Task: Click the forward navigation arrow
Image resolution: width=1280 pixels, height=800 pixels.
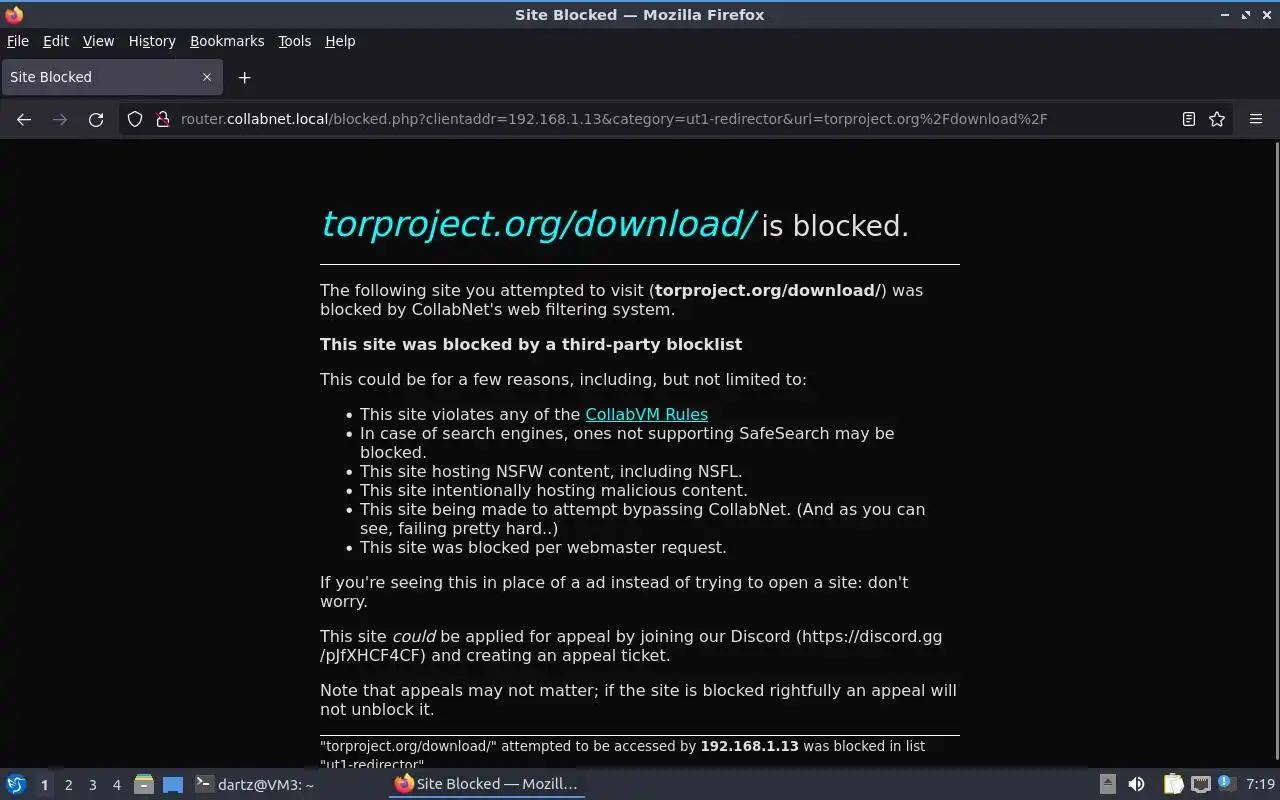Action: click(x=60, y=119)
